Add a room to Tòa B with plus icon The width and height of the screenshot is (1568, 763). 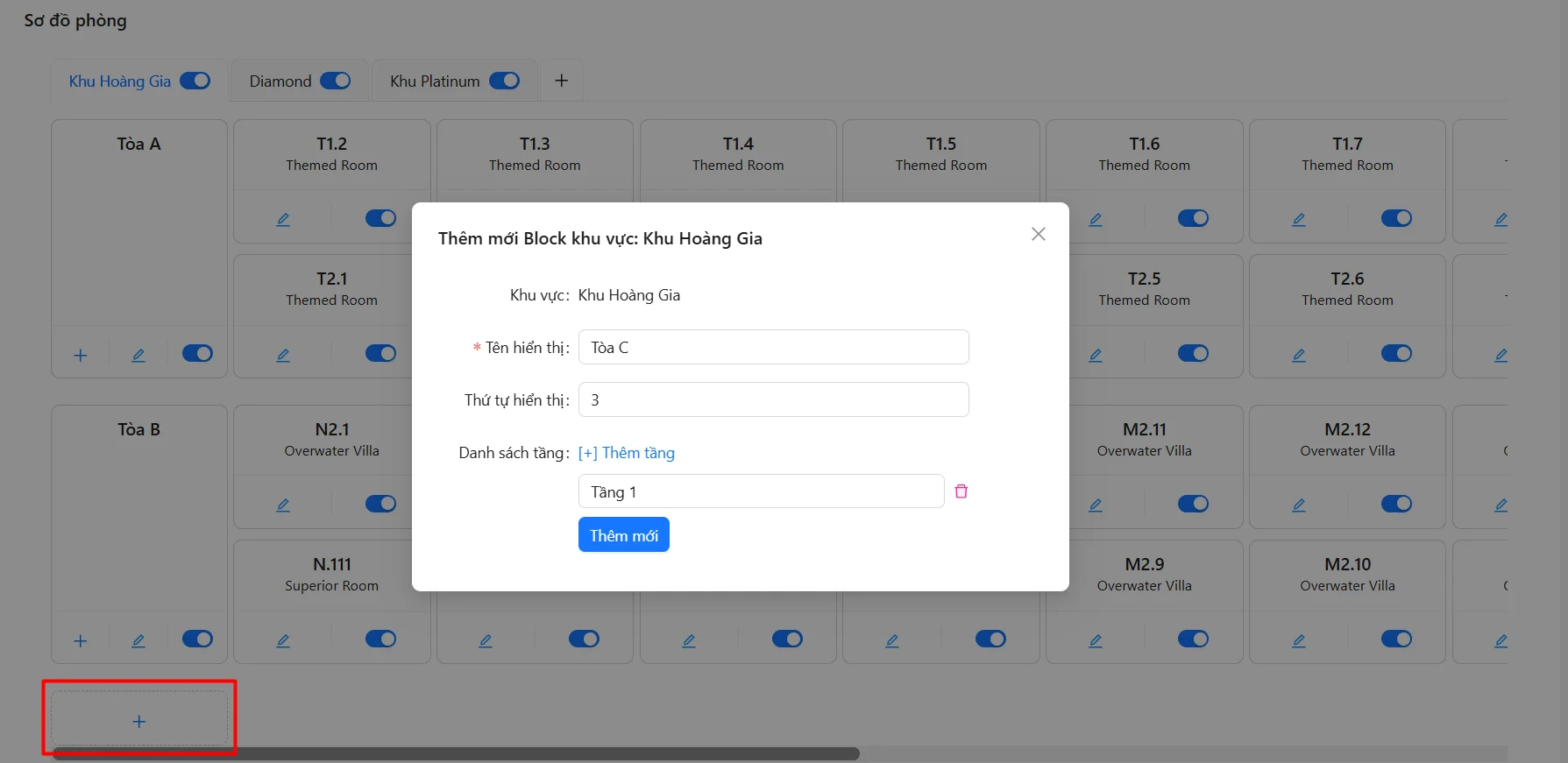coord(81,640)
